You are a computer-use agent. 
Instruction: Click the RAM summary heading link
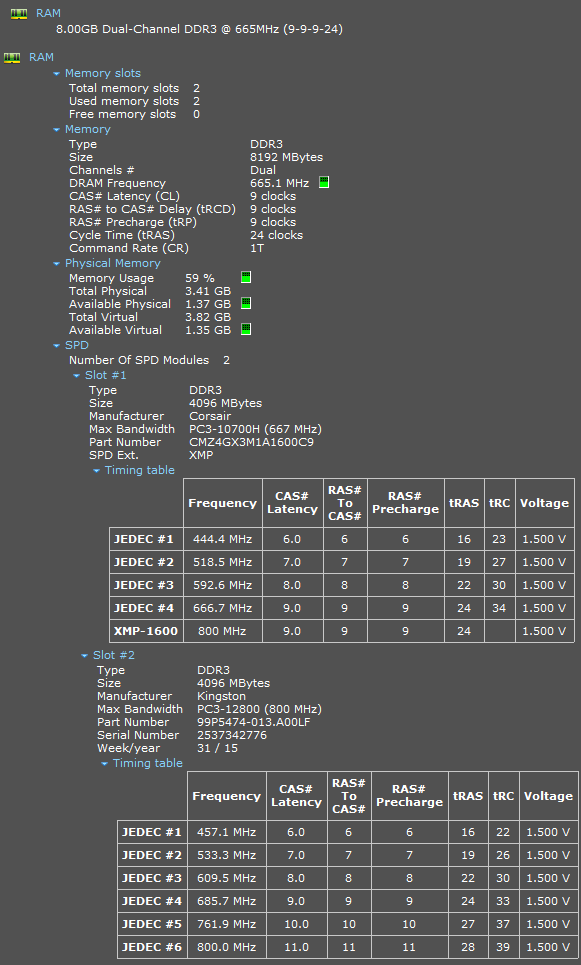(x=48, y=13)
